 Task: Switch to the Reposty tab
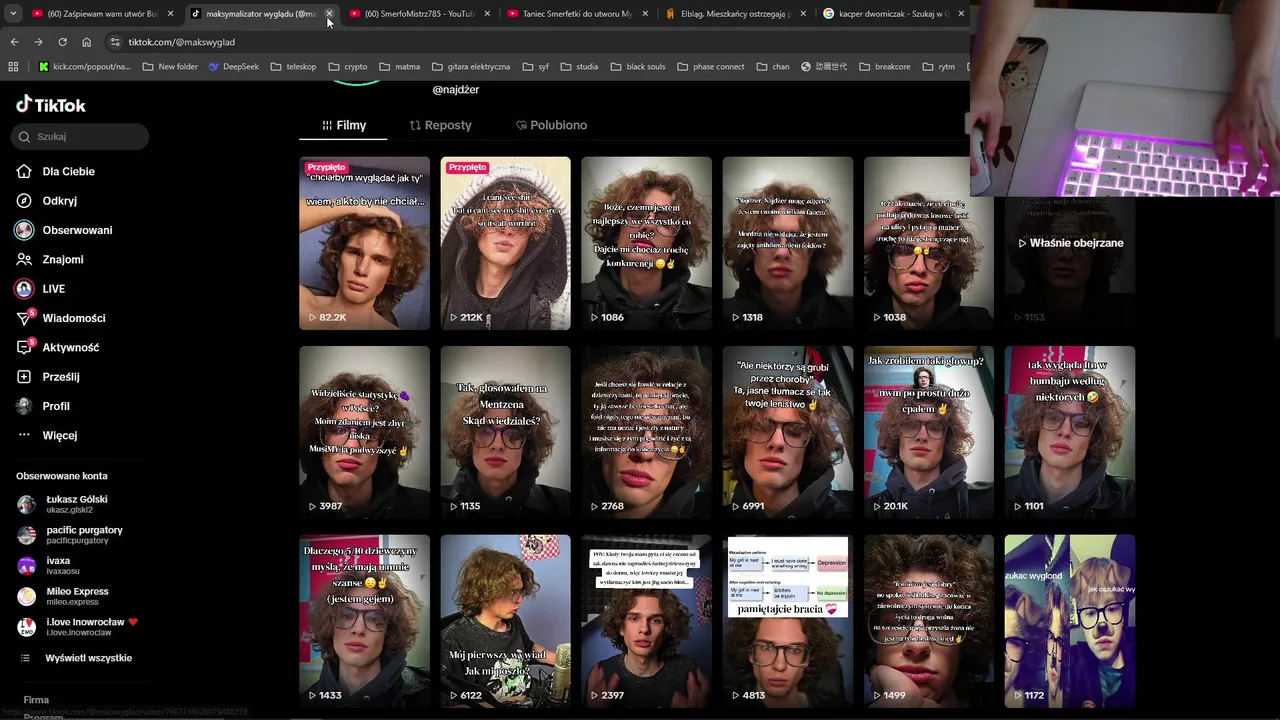440,125
